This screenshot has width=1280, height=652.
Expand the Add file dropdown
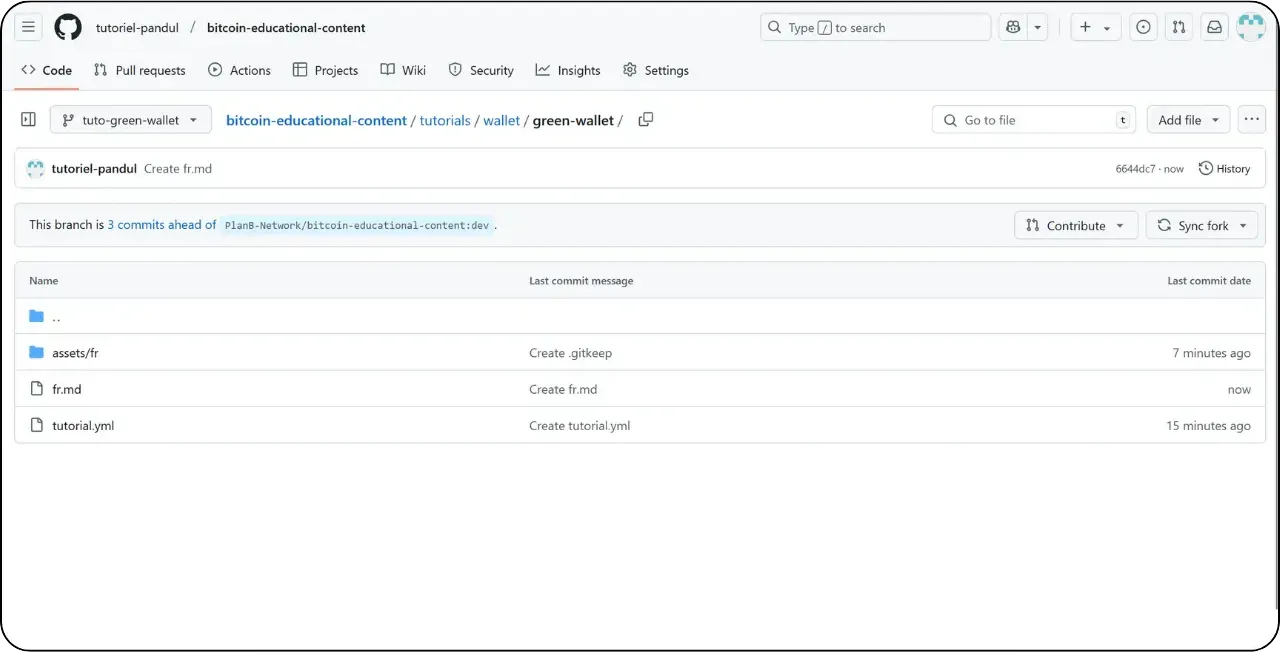[x=1188, y=119]
